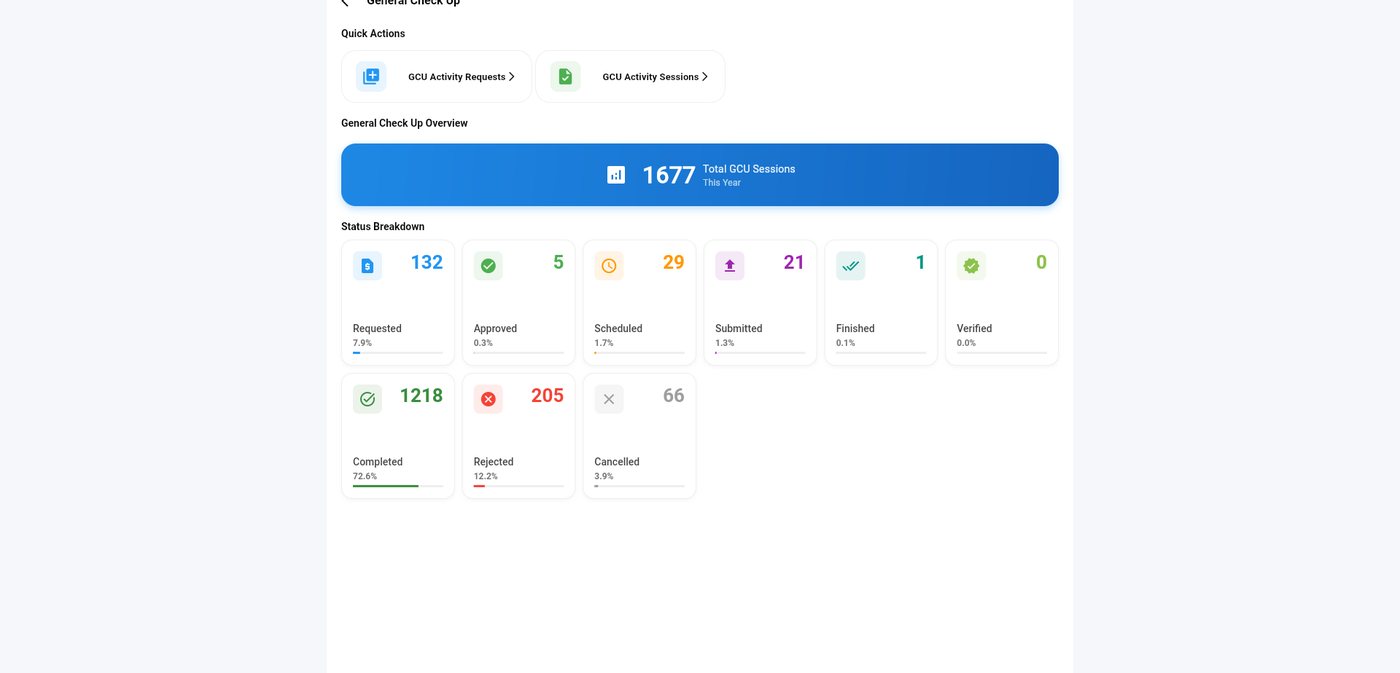The image size is (1400, 673).
Task: Click the Quick Actions heading
Action: [x=373, y=33]
